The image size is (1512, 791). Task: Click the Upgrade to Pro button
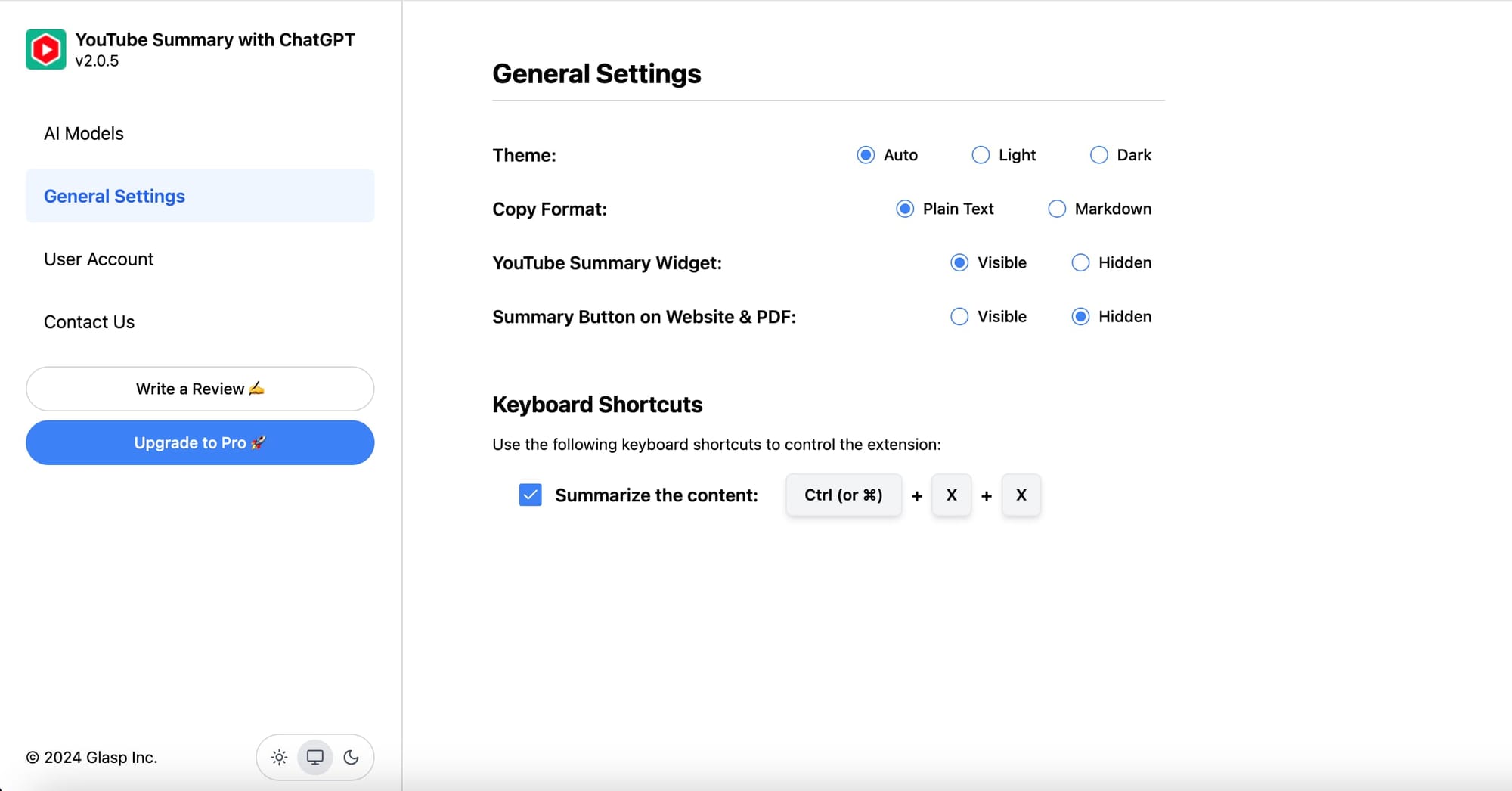tap(200, 443)
